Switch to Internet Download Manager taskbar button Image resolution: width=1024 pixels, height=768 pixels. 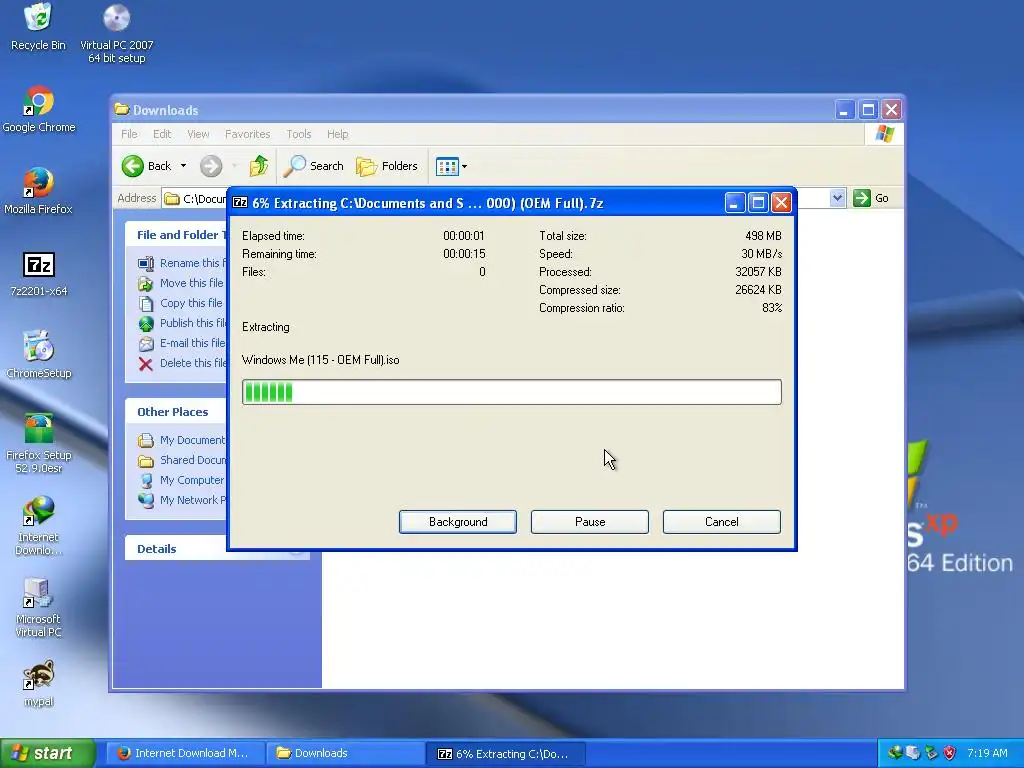(x=185, y=753)
